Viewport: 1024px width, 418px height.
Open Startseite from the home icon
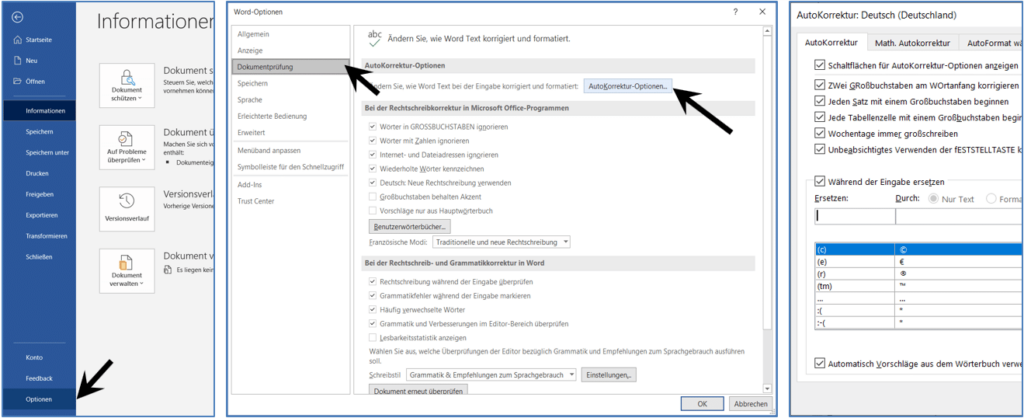16,39
